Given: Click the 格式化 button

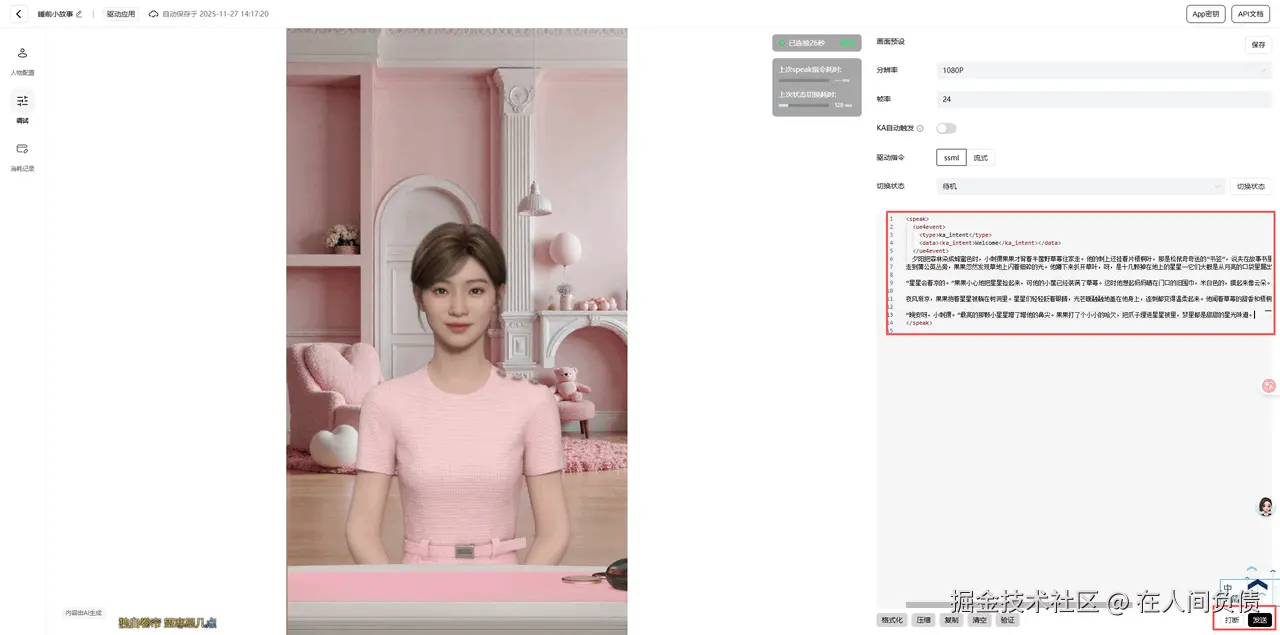Looking at the screenshot, I should click(x=892, y=620).
